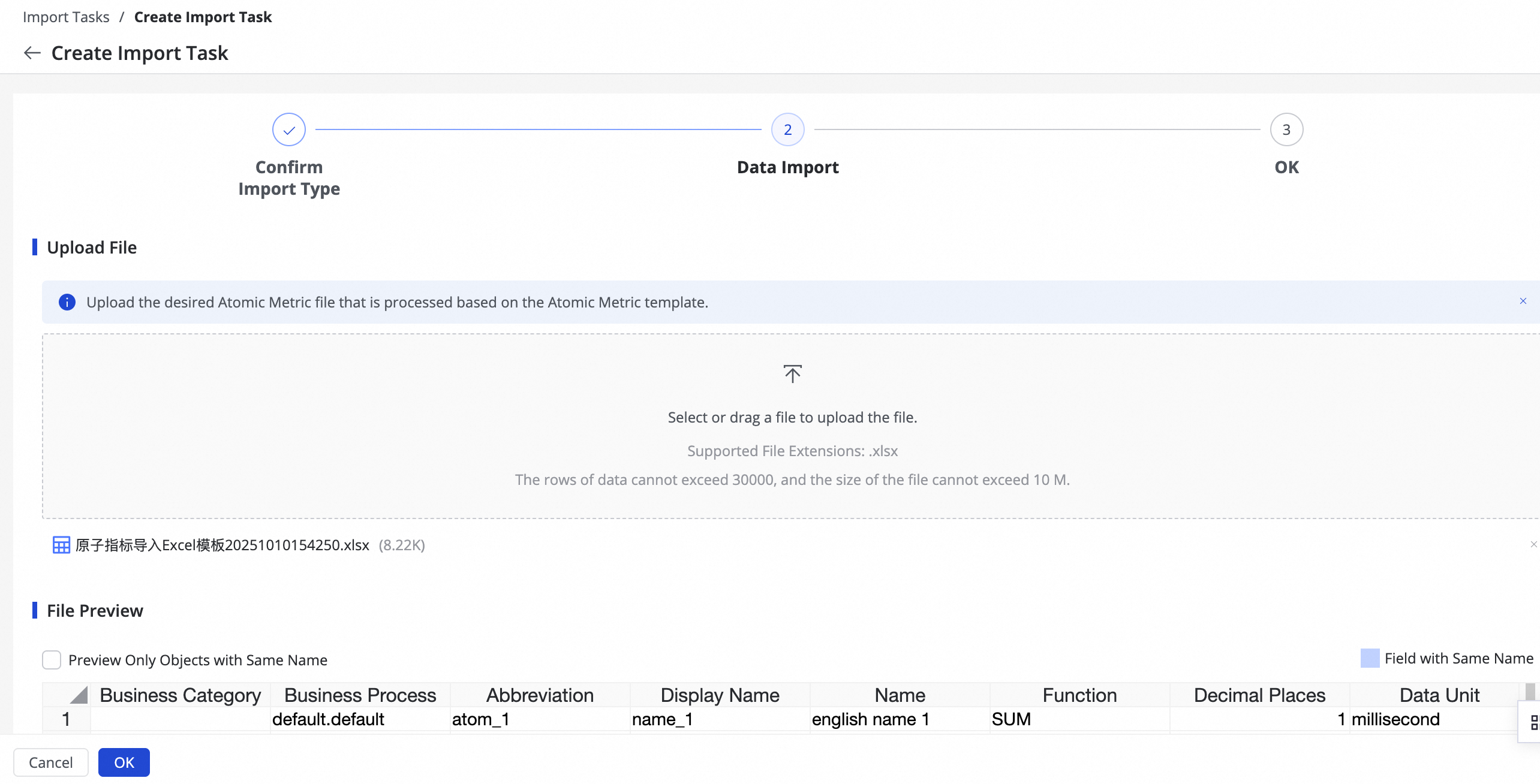Click completed step checkmark circle
Image resolution: width=1540 pixels, height=784 pixels.
coord(289,129)
